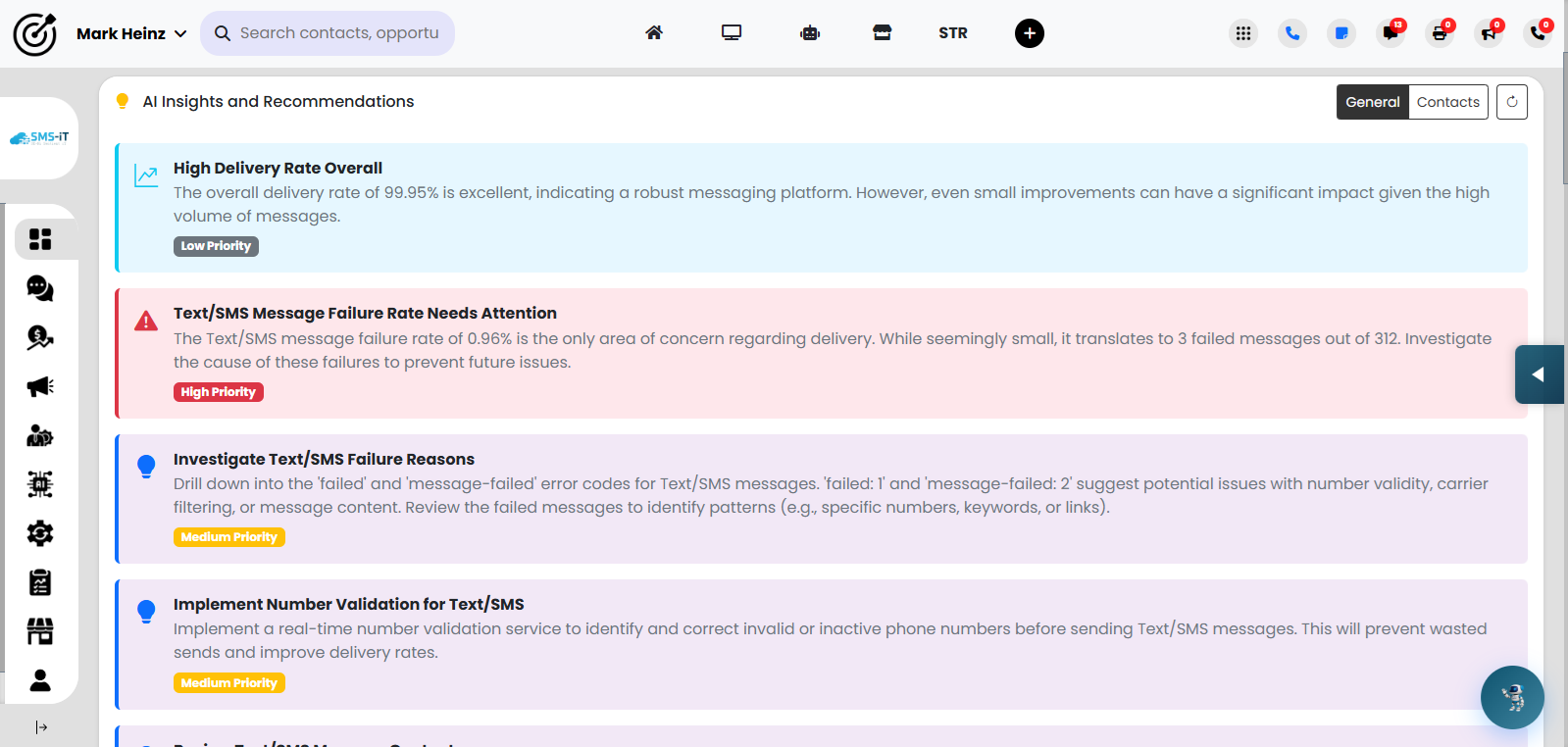Click Investigate Text/SMS Failure Reasons heading
1568x747 pixels.
click(324, 459)
